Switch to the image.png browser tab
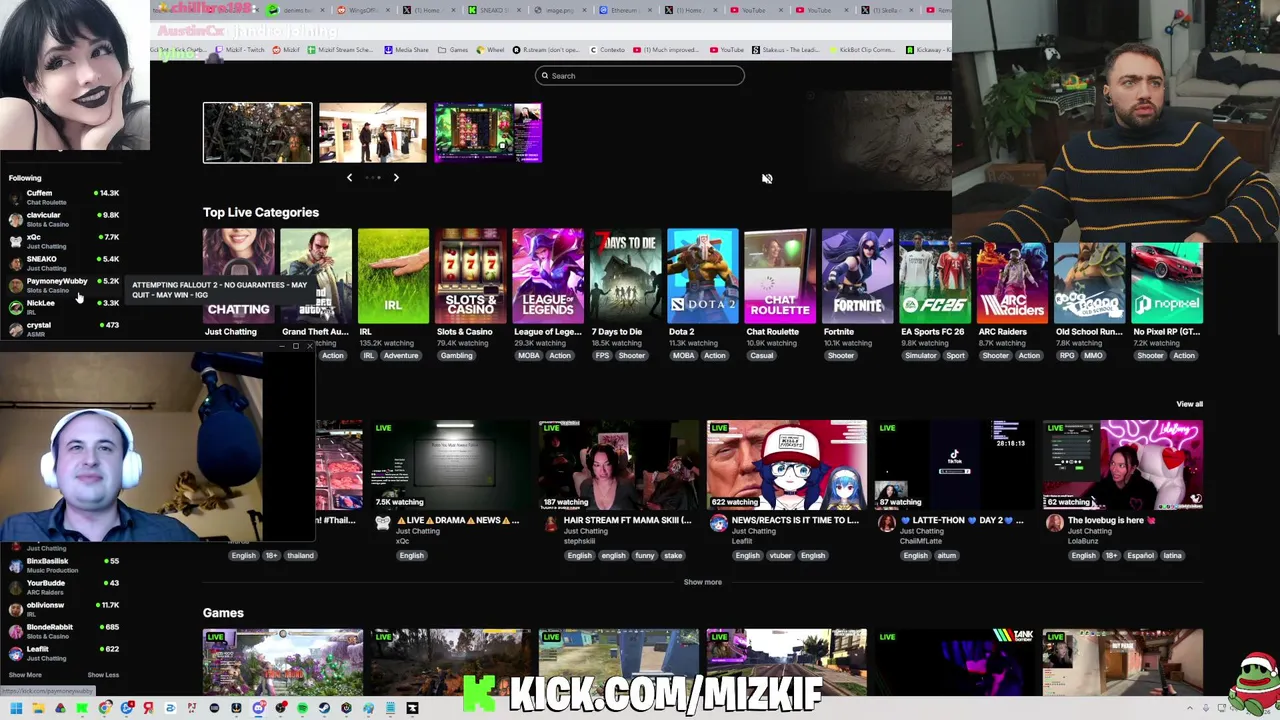The width and height of the screenshot is (1280, 720). coord(558,10)
